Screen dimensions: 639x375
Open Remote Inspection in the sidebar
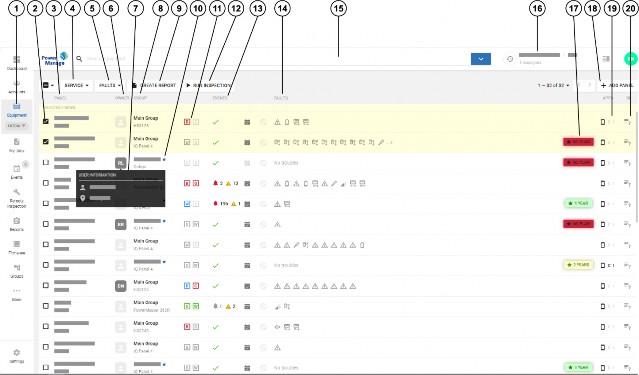click(16, 198)
